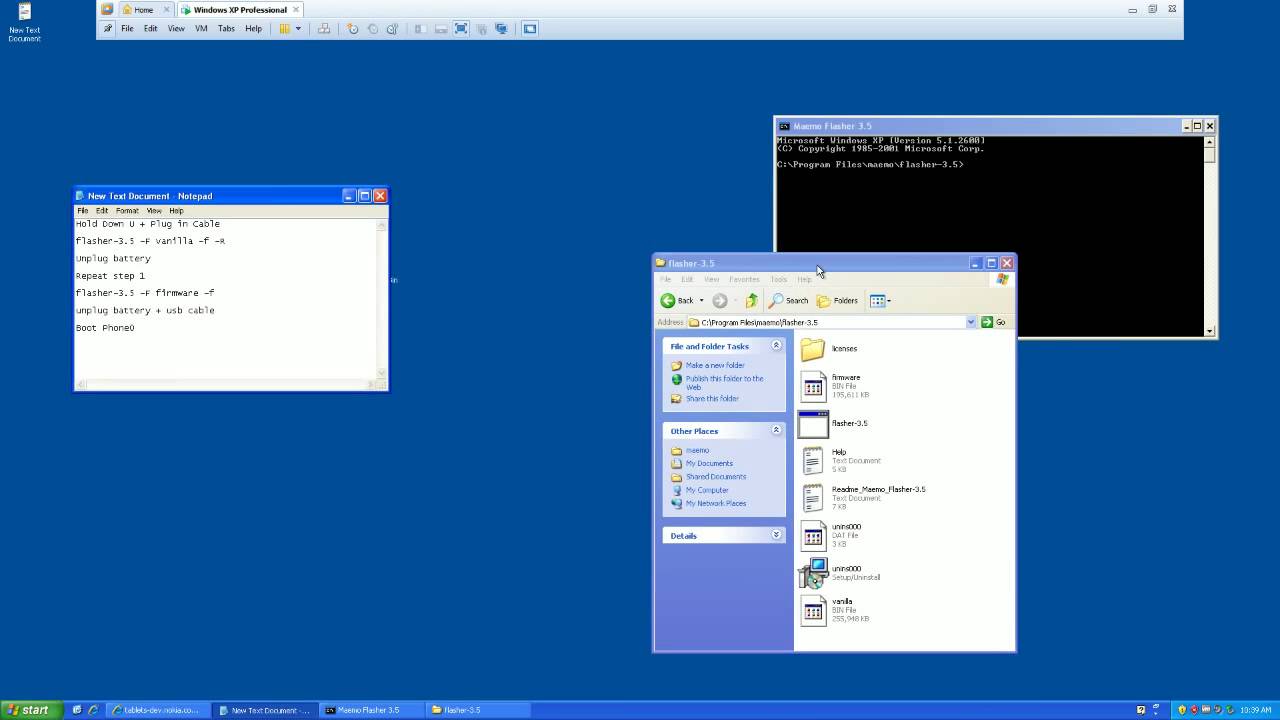This screenshot has height=720, width=1280.
Task: Open Explorer Favorites menu
Action: pyautogui.click(x=744, y=279)
